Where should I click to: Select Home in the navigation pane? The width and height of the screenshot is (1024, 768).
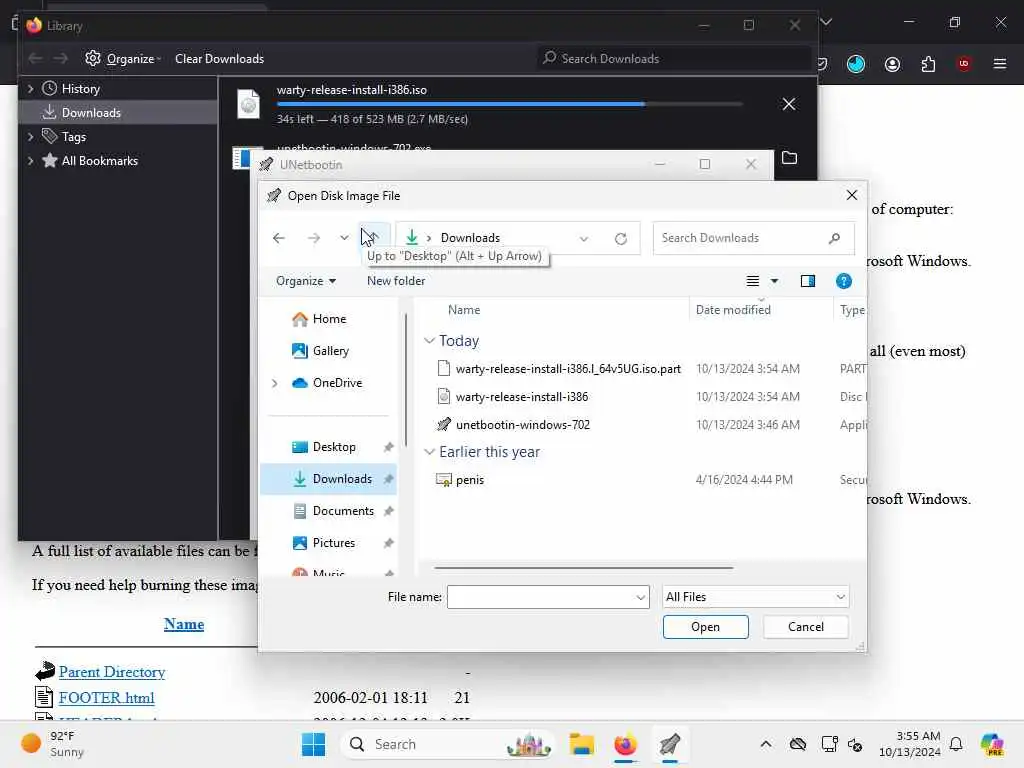coord(328,319)
